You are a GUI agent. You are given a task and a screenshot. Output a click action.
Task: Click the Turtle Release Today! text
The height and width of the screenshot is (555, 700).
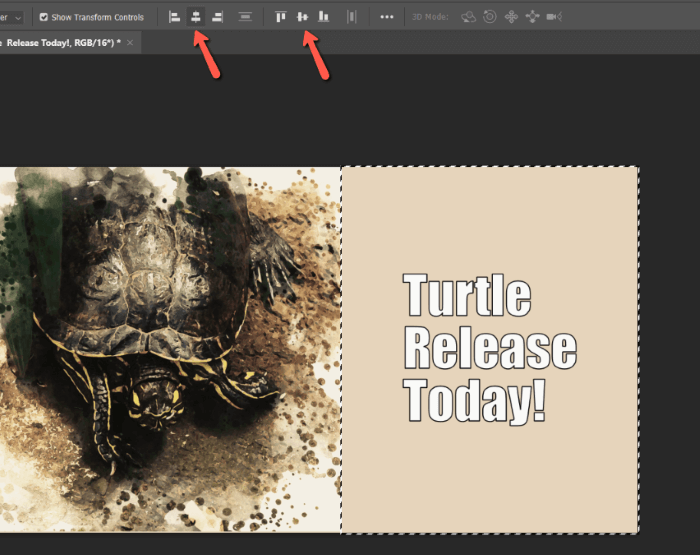(x=488, y=348)
